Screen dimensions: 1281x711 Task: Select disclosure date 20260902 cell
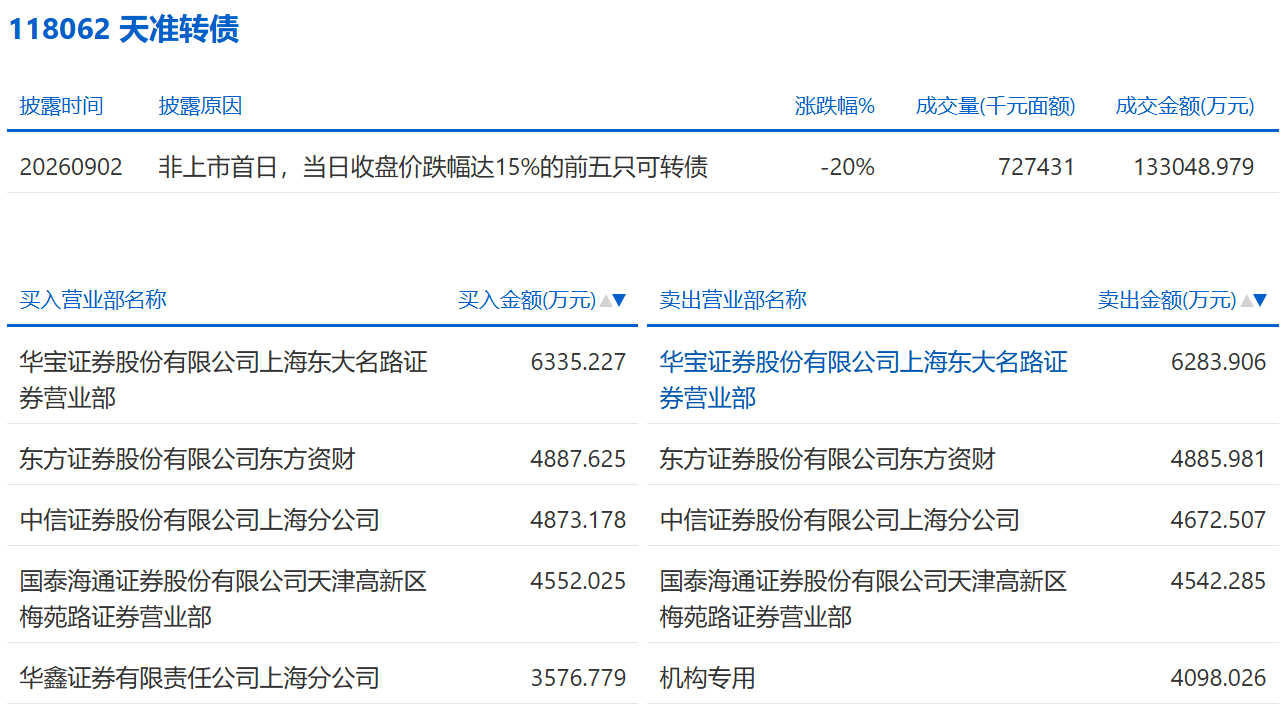[71, 167]
